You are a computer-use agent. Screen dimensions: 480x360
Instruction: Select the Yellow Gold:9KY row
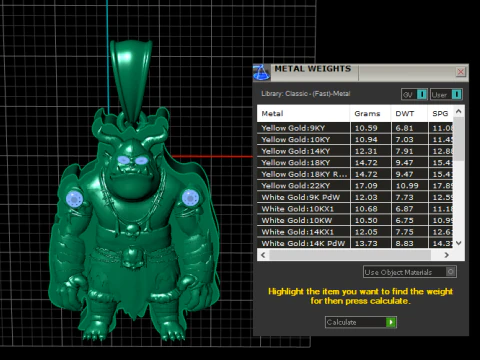(355, 128)
